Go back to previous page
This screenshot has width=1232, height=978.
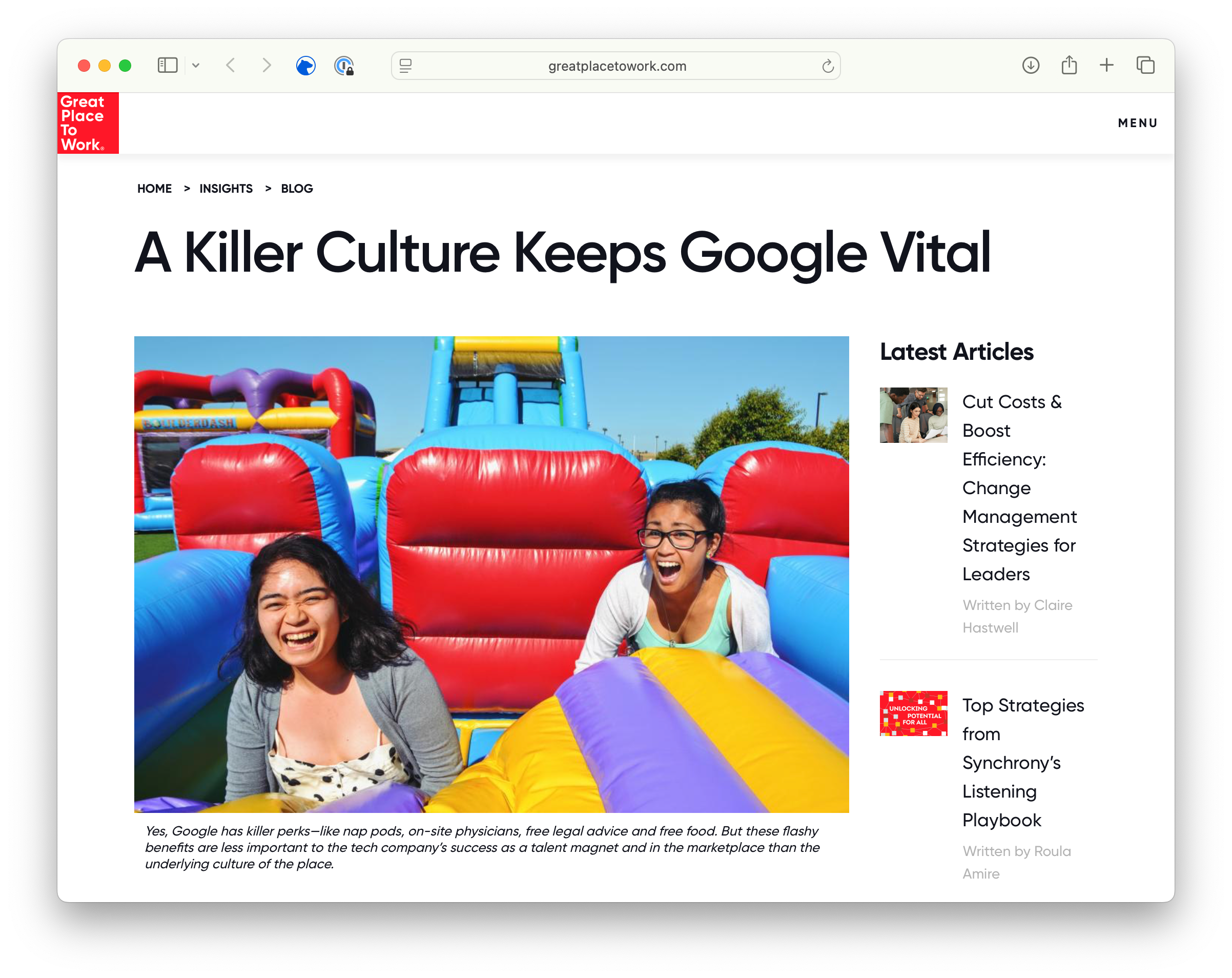pos(231,66)
